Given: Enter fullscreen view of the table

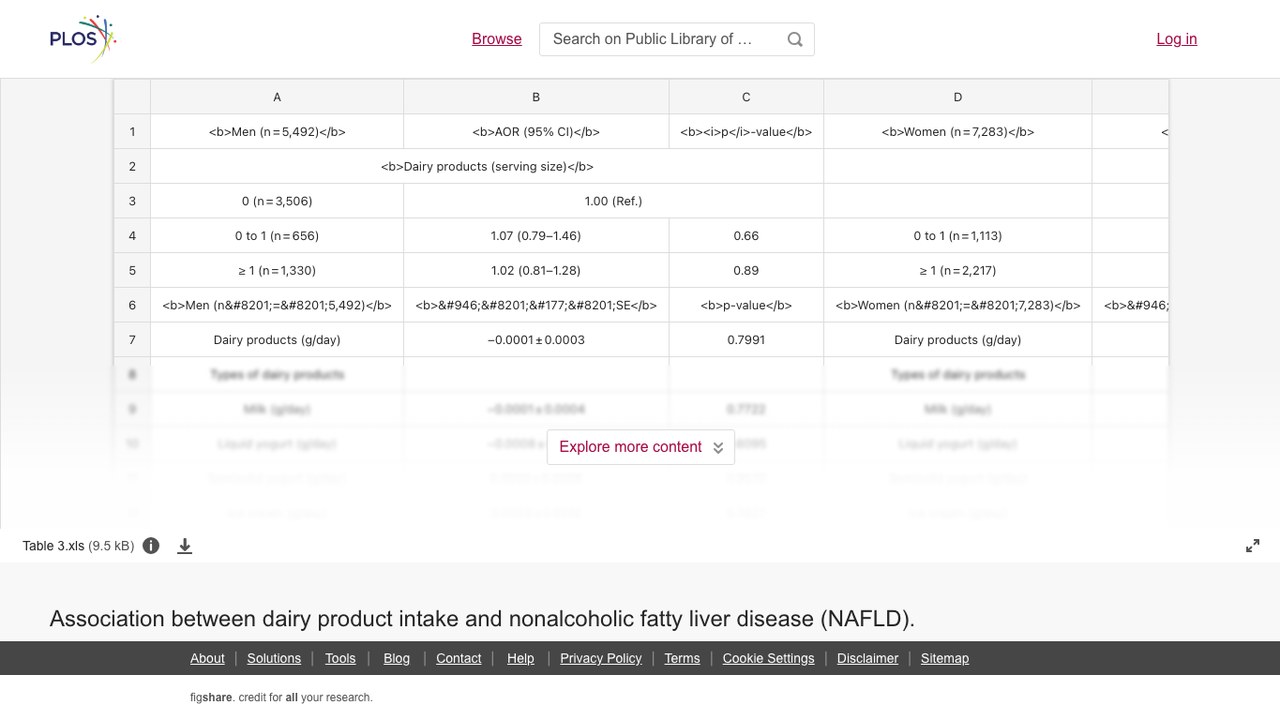Looking at the screenshot, I should [x=1253, y=546].
